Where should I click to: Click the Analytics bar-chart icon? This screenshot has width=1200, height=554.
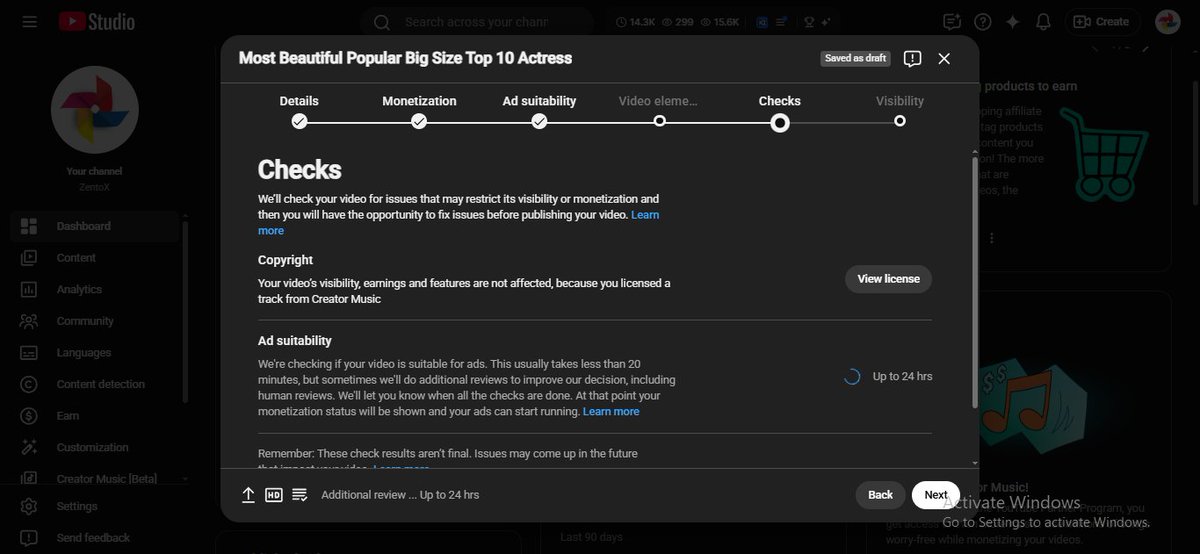[29, 290]
